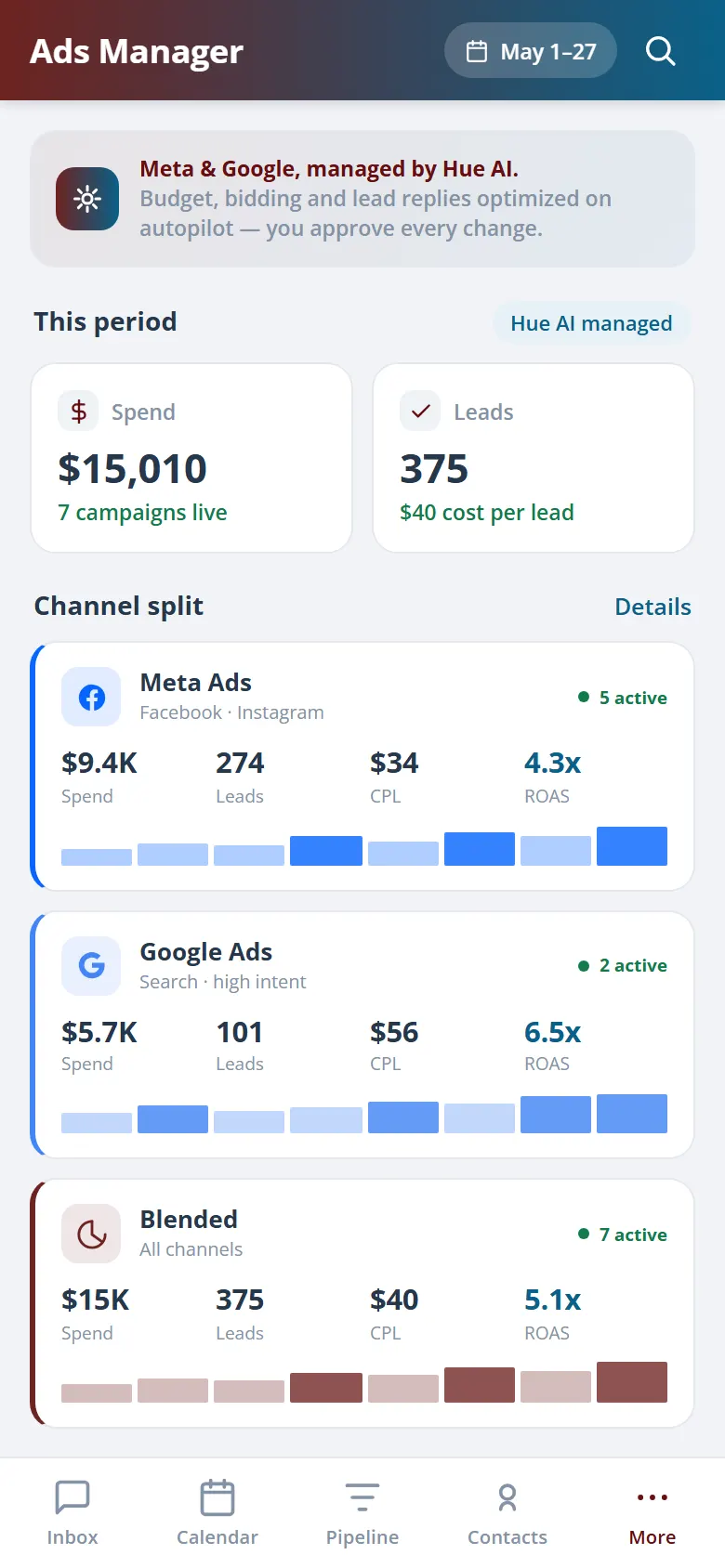Open the Leads summary card
The width and height of the screenshot is (725, 1568).
click(534, 458)
